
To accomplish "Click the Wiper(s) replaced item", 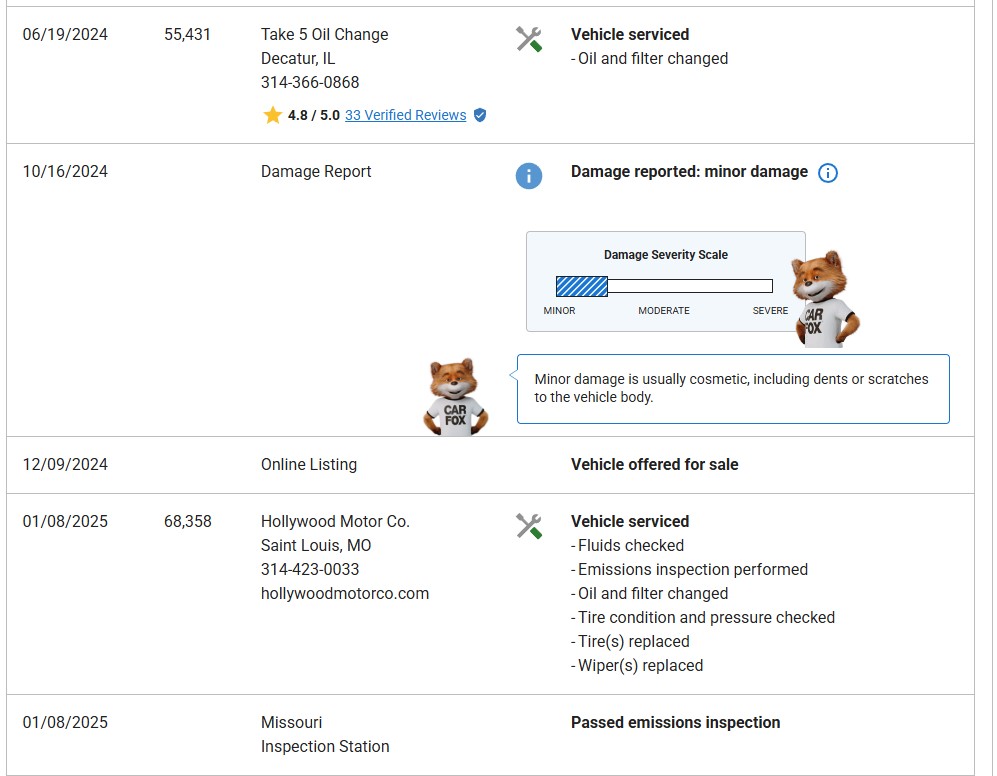I will point(637,665).
